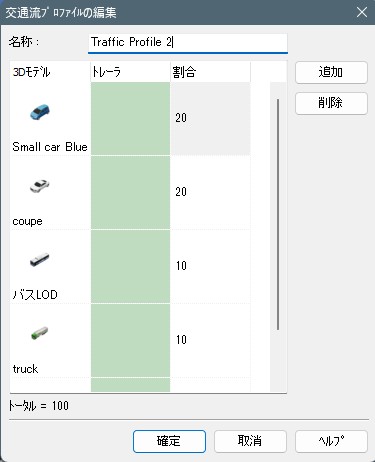Confirm the profile with 確定 button
This screenshot has height=462, width=375.
coord(169,441)
